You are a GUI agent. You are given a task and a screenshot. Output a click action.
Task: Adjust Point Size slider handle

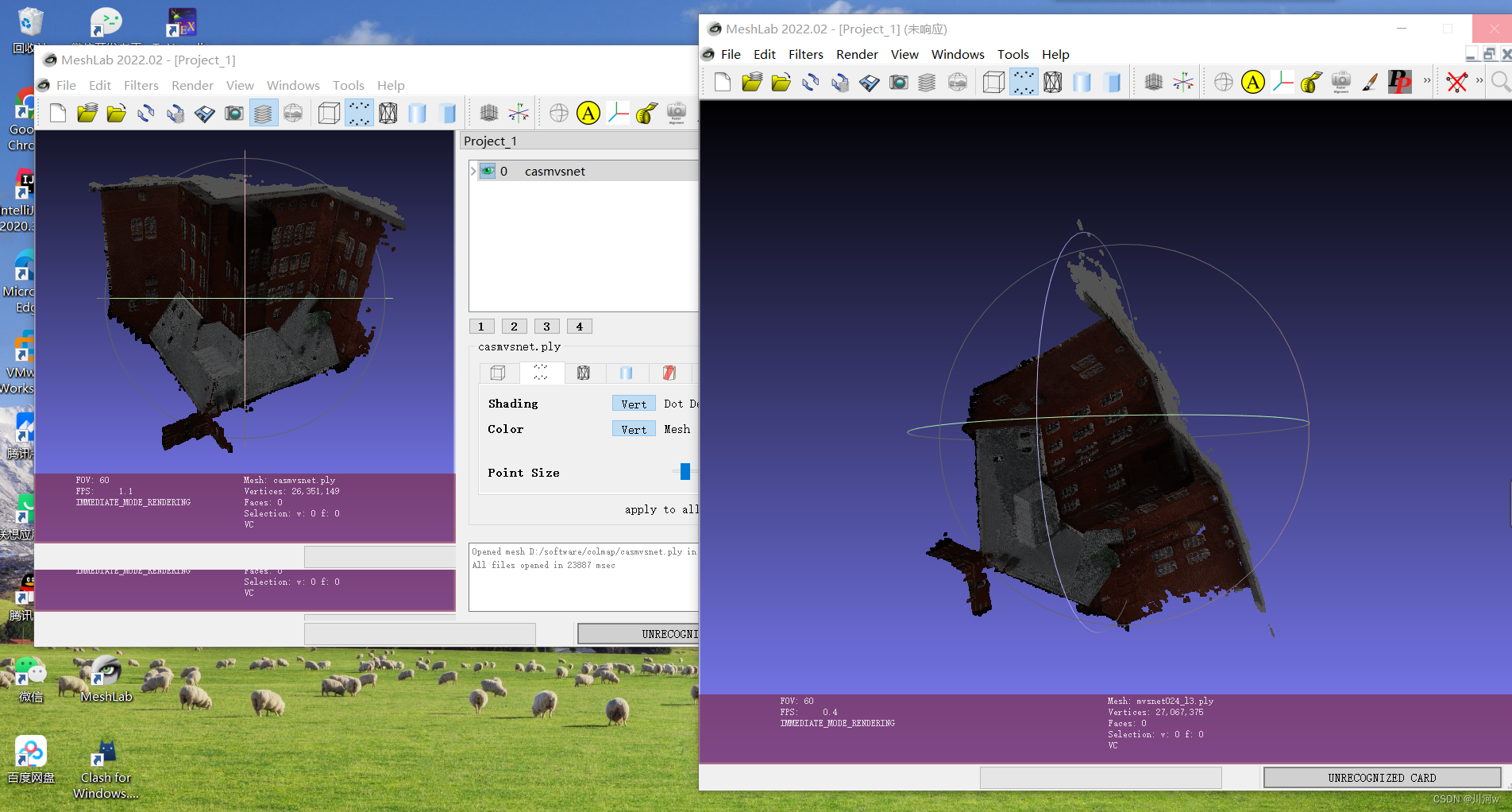tap(685, 471)
